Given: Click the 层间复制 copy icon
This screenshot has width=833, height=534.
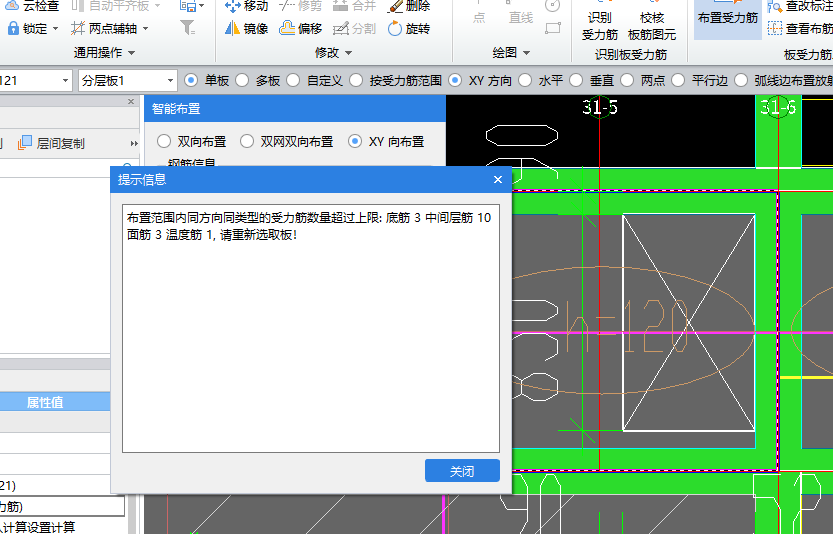Looking at the screenshot, I should 25,142.
